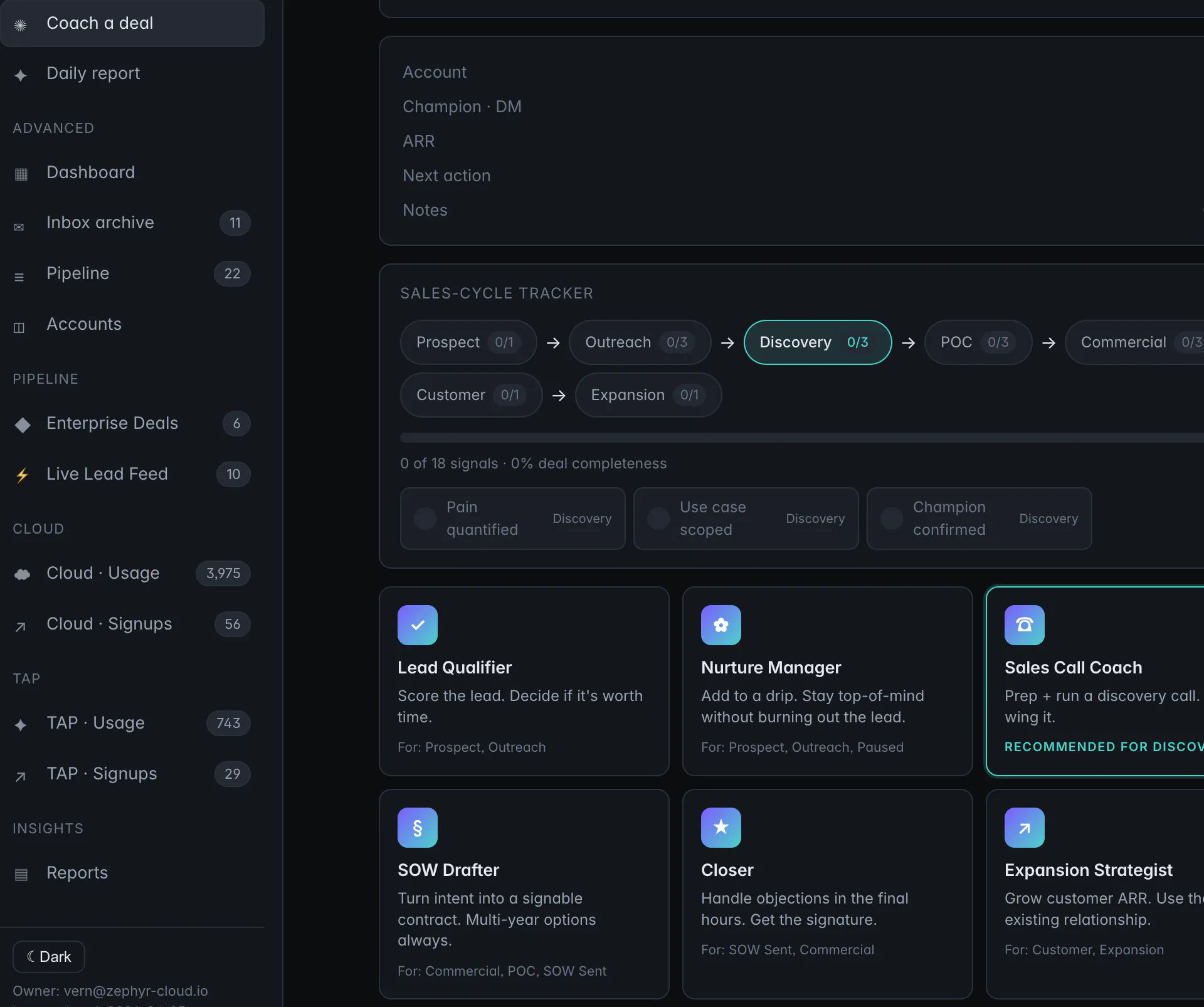Select the Expansion stage pill

point(648,395)
